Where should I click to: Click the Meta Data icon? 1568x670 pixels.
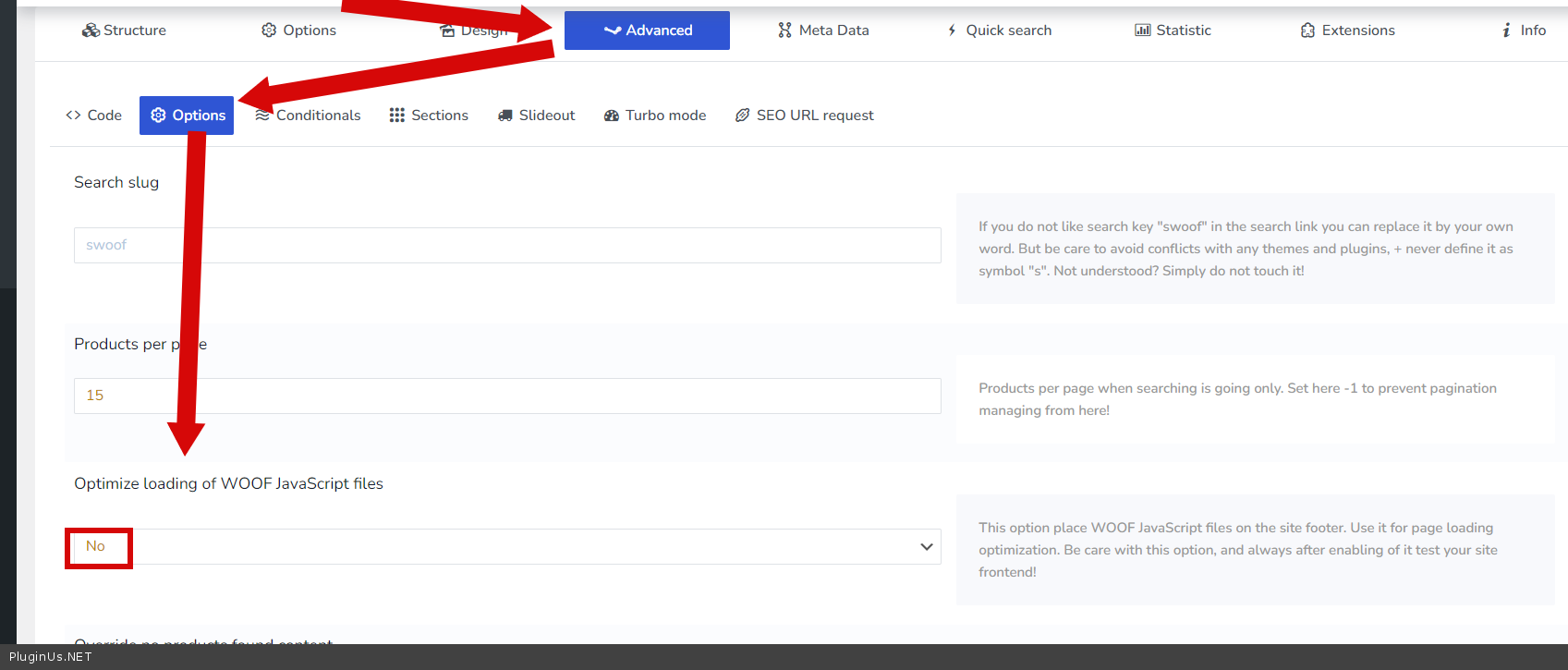[784, 30]
